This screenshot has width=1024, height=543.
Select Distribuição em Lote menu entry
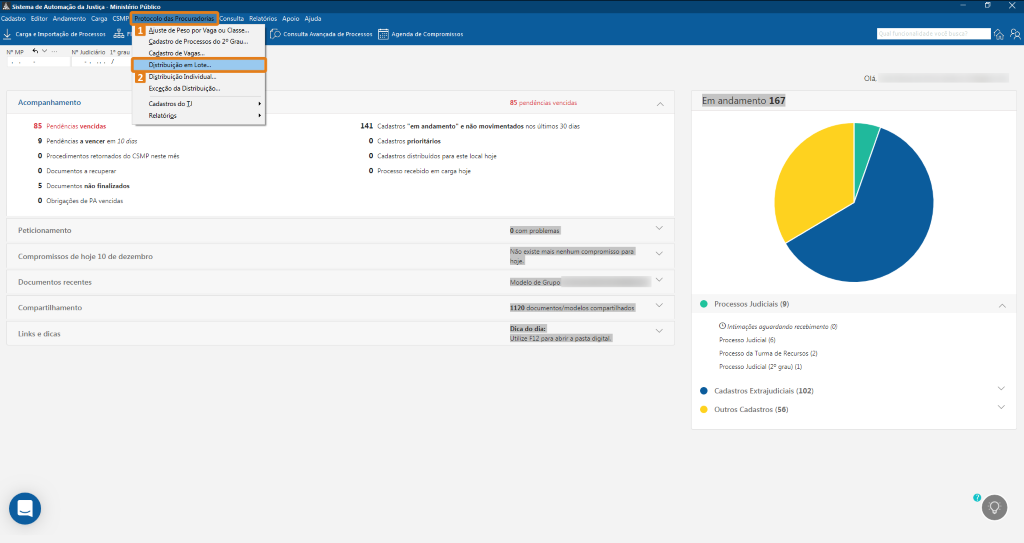[180, 65]
